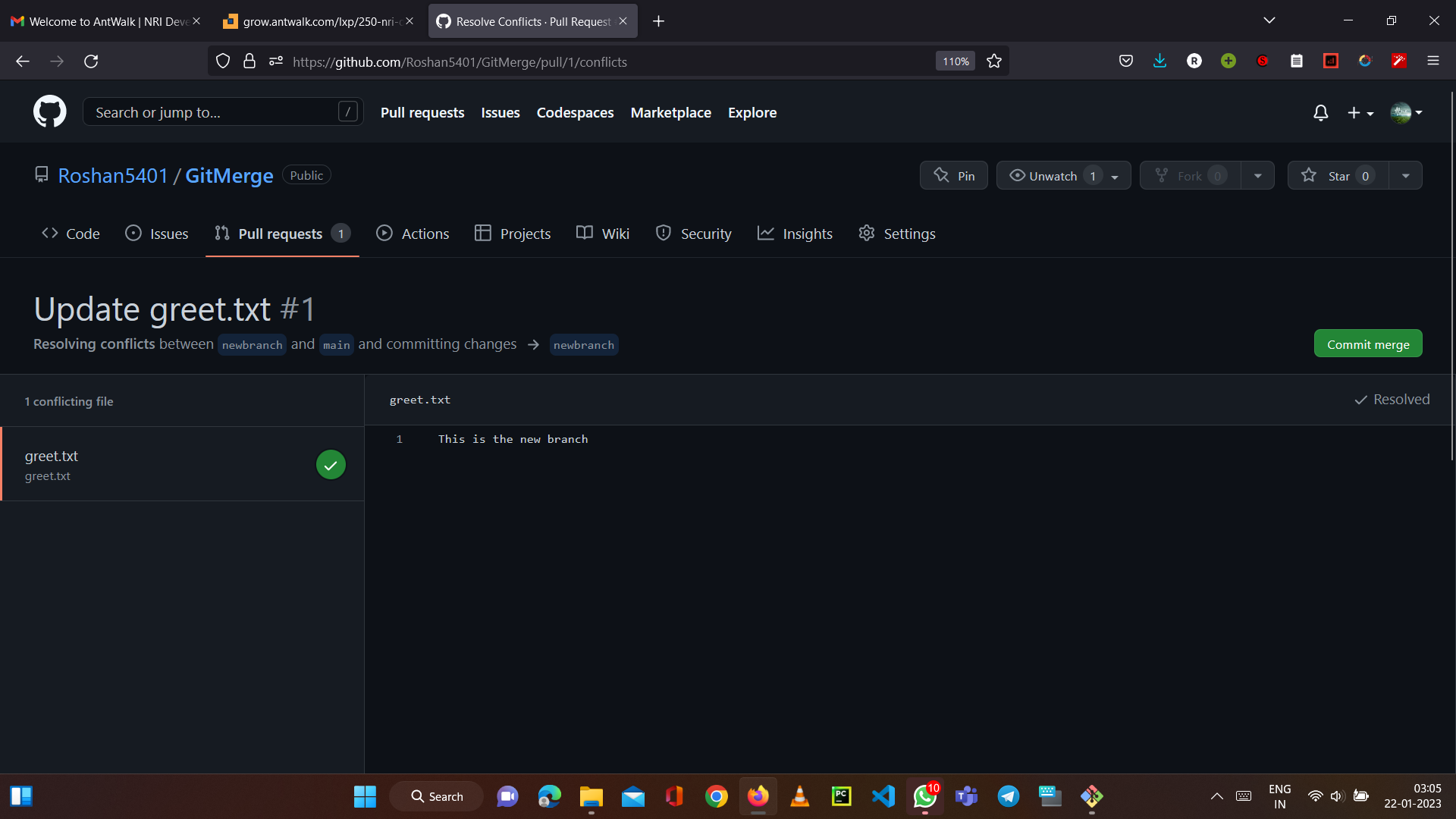Open Visual Studio Code from taskbar
Image resolution: width=1456 pixels, height=819 pixels.
click(x=883, y=796)
